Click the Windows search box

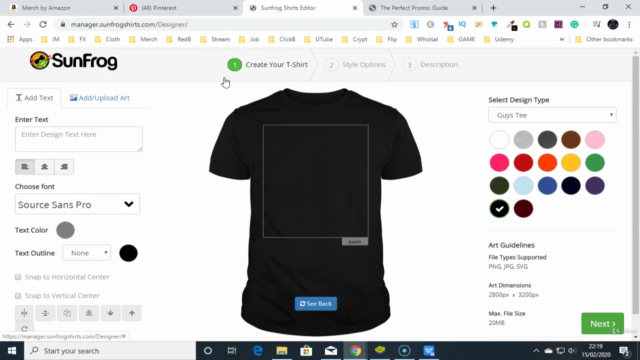point(110,351)
